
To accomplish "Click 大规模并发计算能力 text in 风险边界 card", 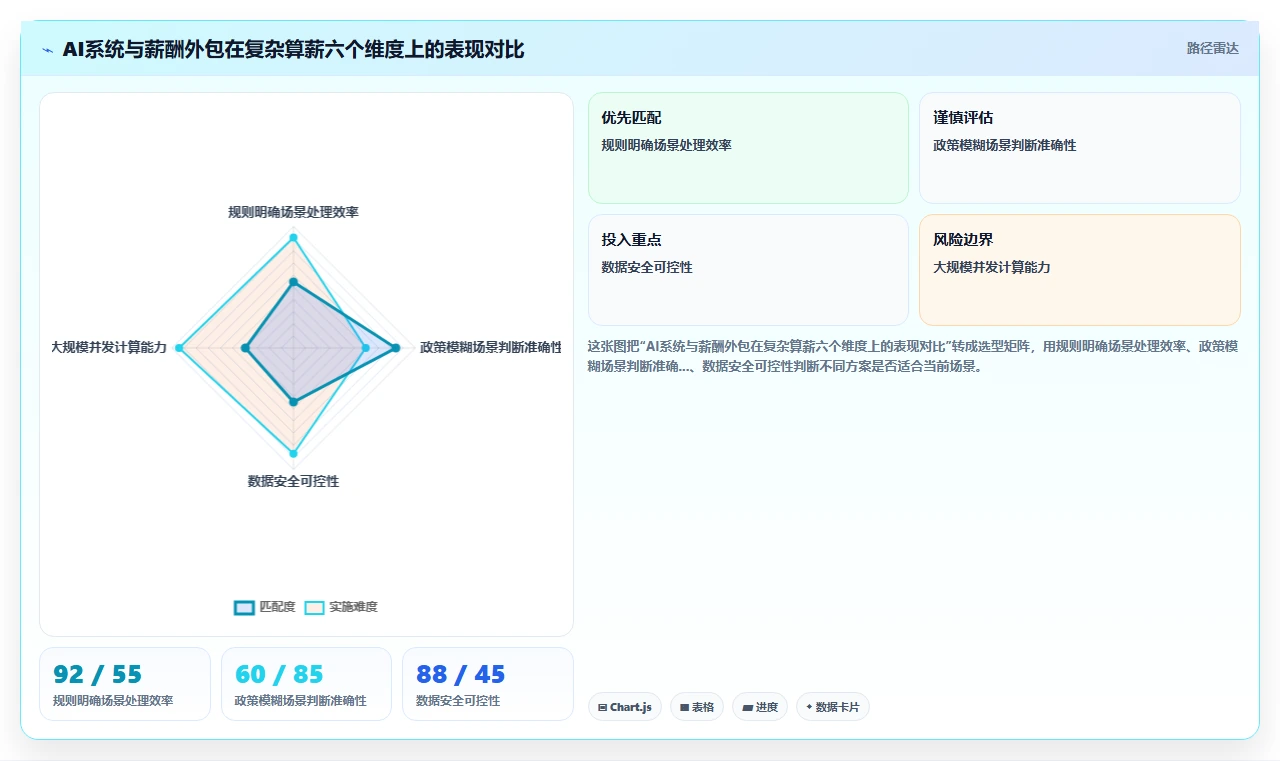I will (992, 267).
